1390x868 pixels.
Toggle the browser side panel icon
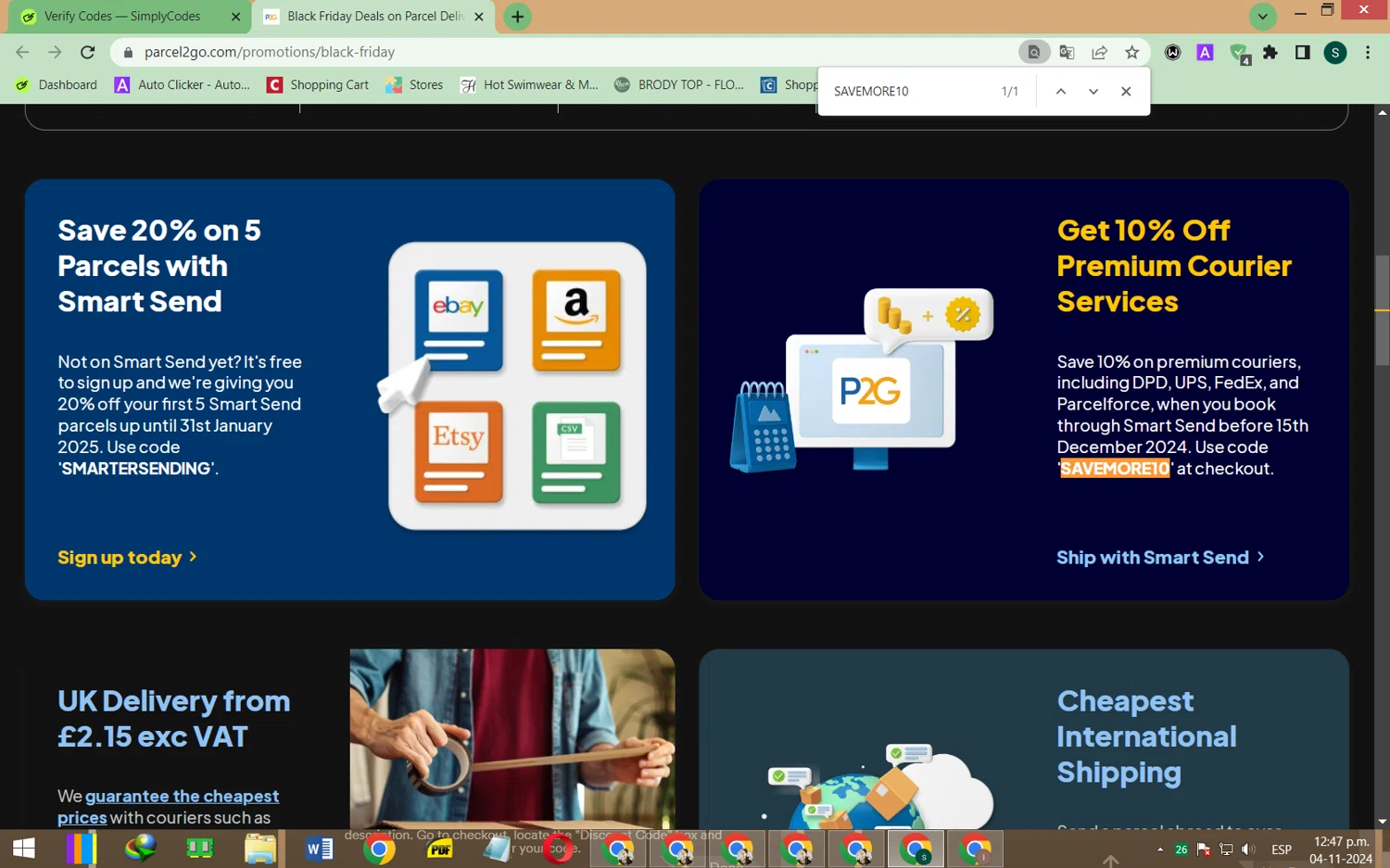tap(1302, 53)
